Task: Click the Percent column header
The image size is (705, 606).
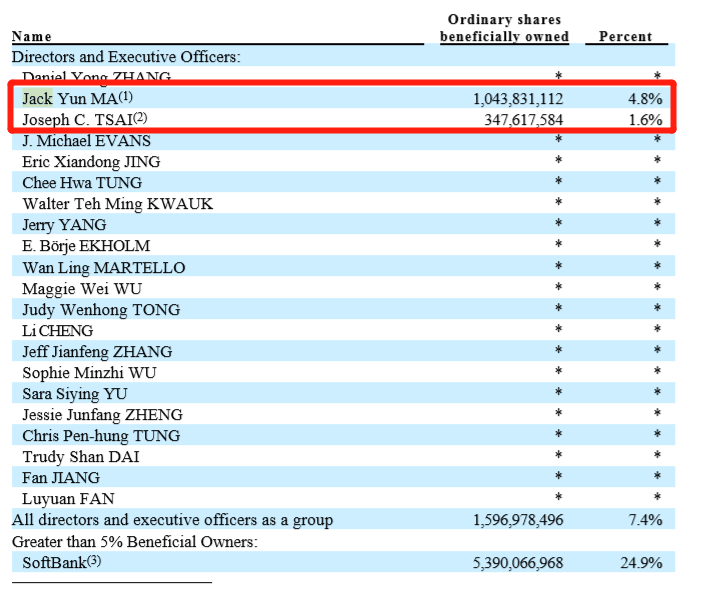Action: [x=625, y=37]
